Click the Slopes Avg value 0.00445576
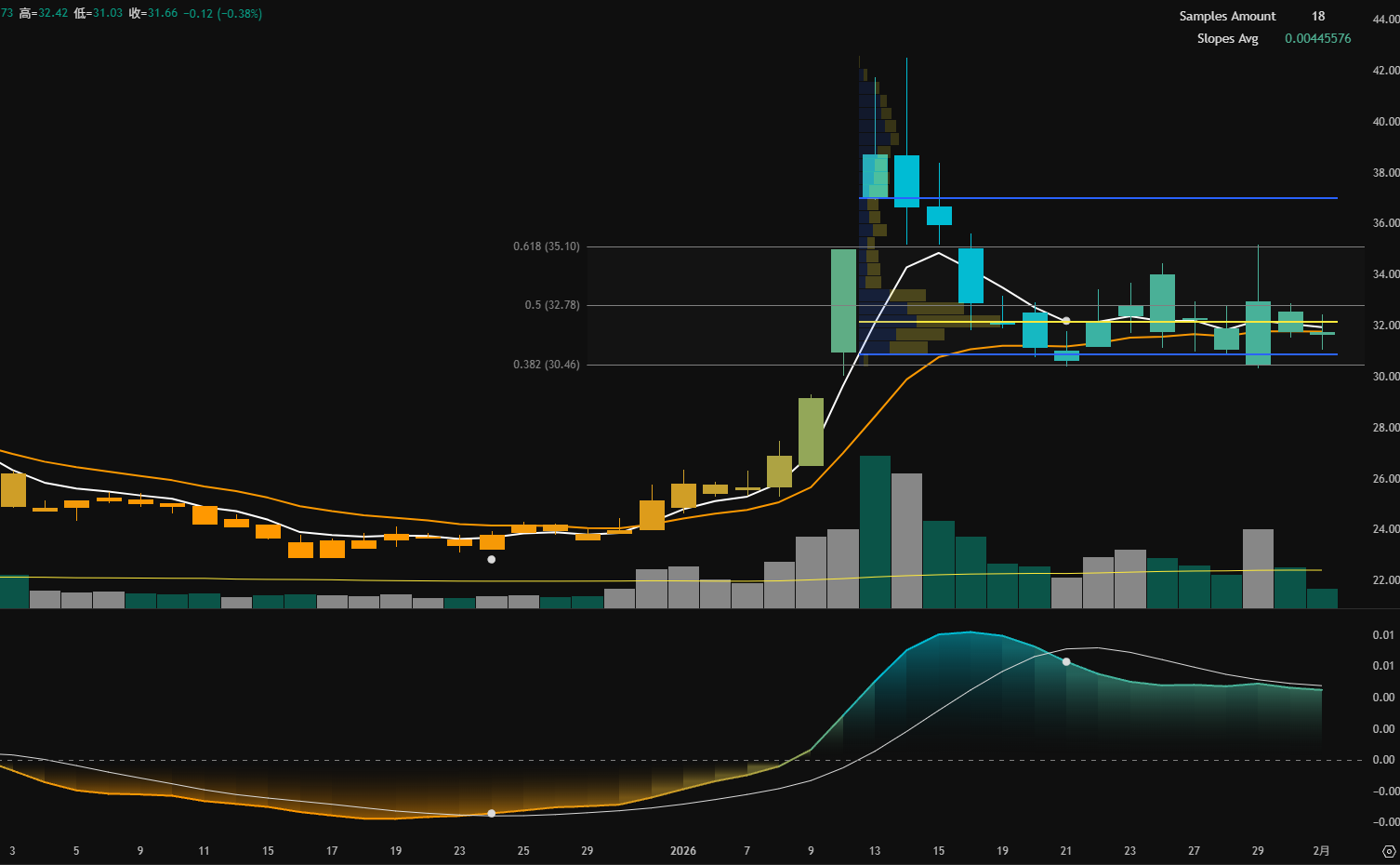This screenshot has height=865, width=1400. [x=1317, y=38]
